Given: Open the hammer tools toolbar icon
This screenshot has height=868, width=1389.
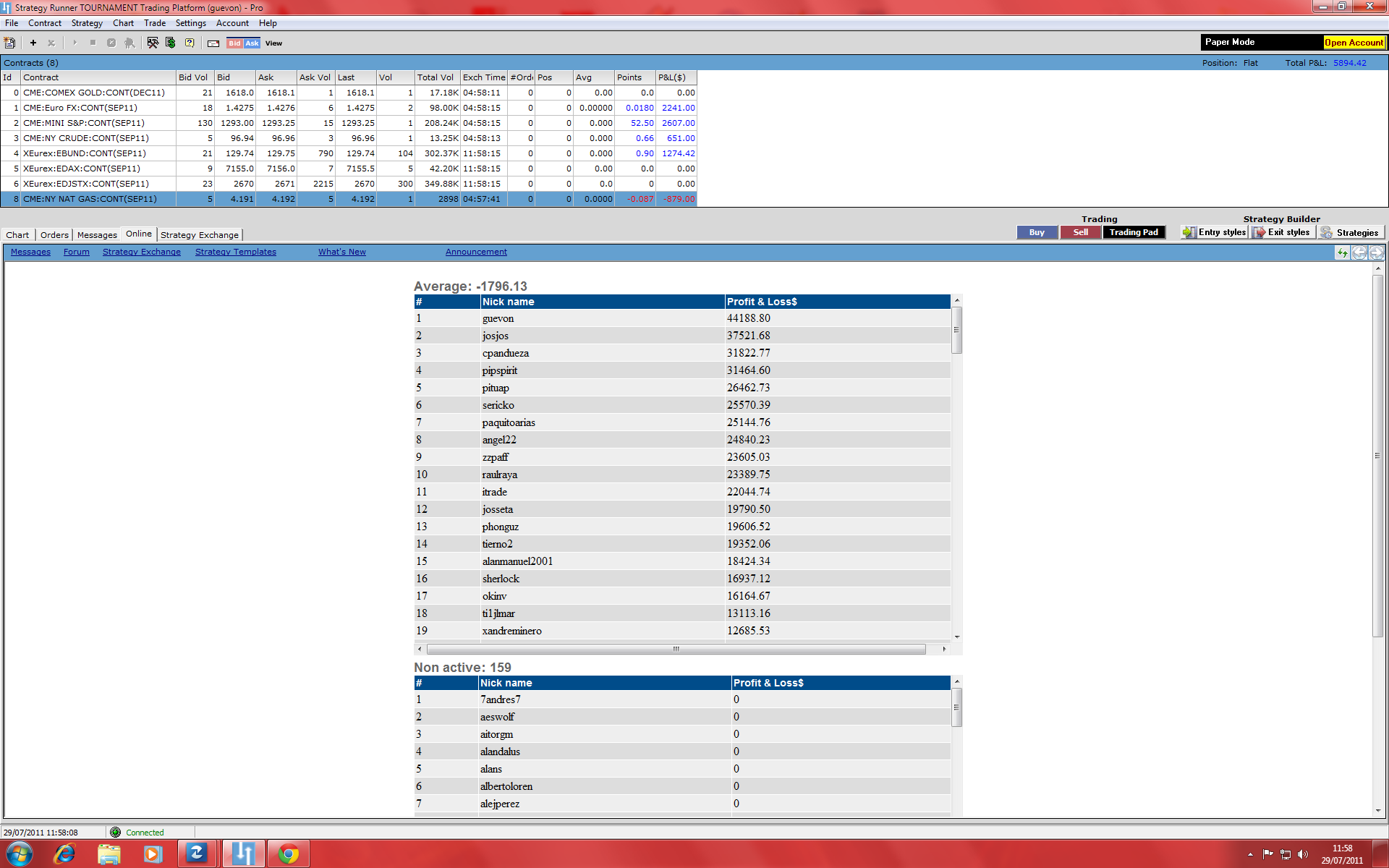Looking at the screenshot, I should click(153, 43).
